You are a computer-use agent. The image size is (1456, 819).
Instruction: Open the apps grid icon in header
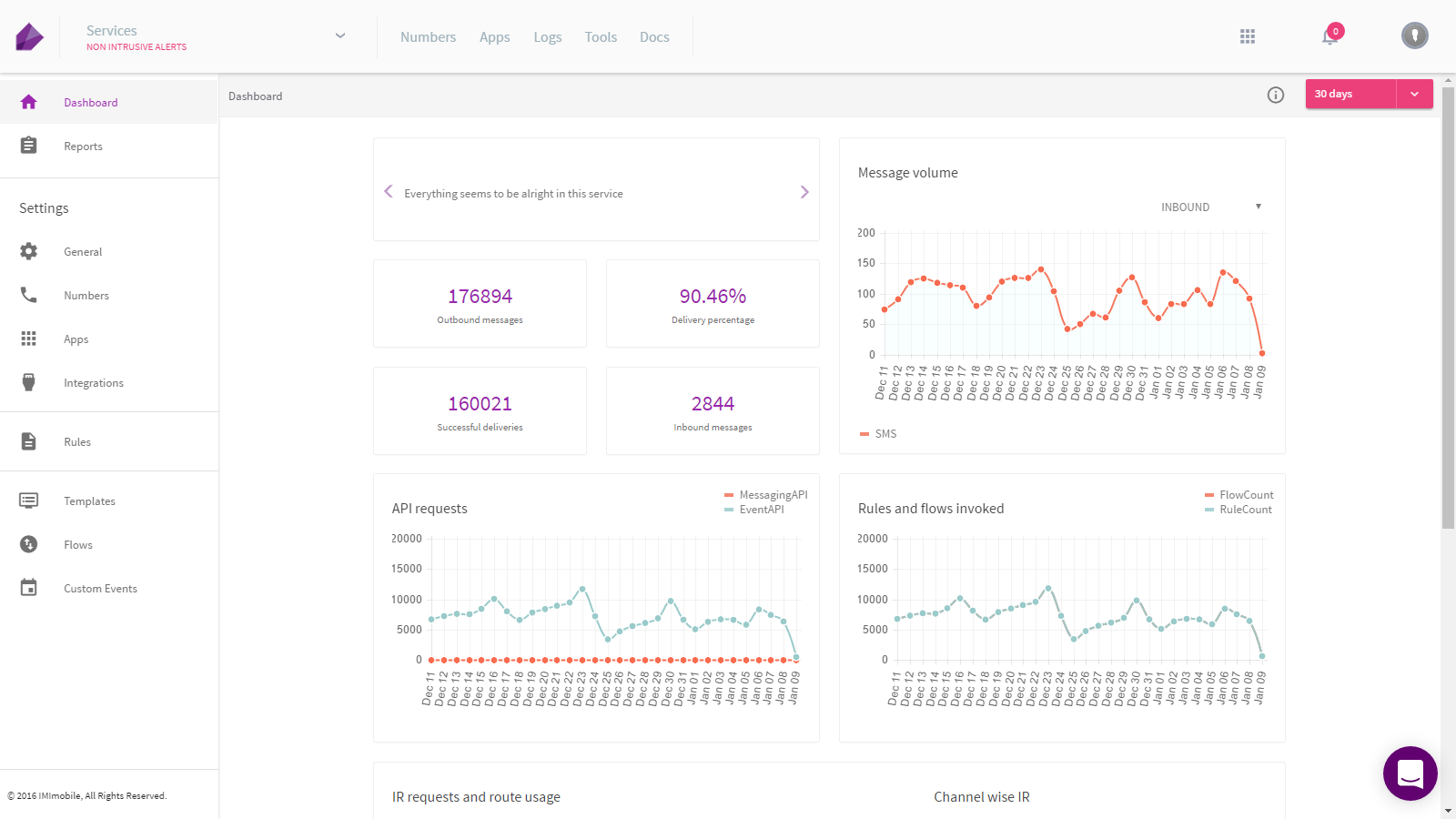click(1248, 36)
